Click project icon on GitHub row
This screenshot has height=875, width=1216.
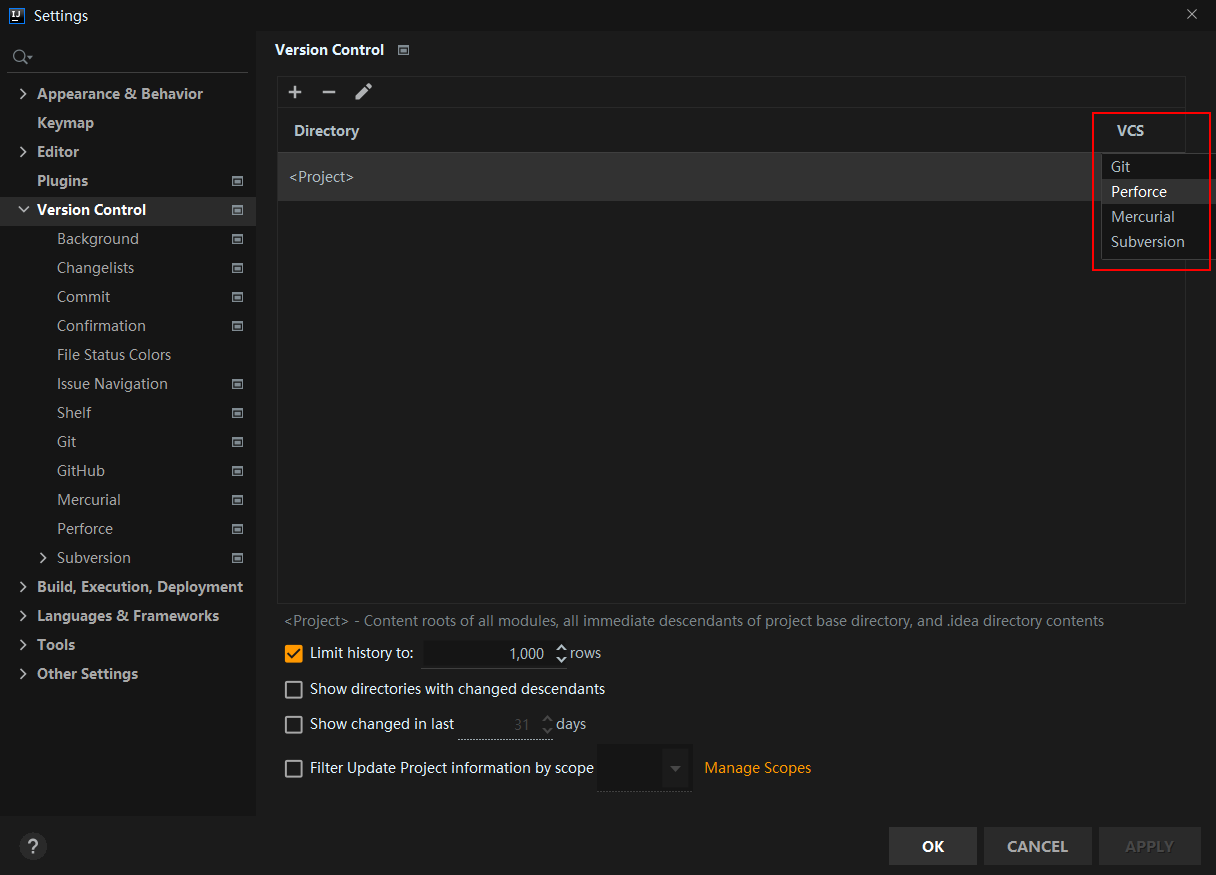coord(238,471)
